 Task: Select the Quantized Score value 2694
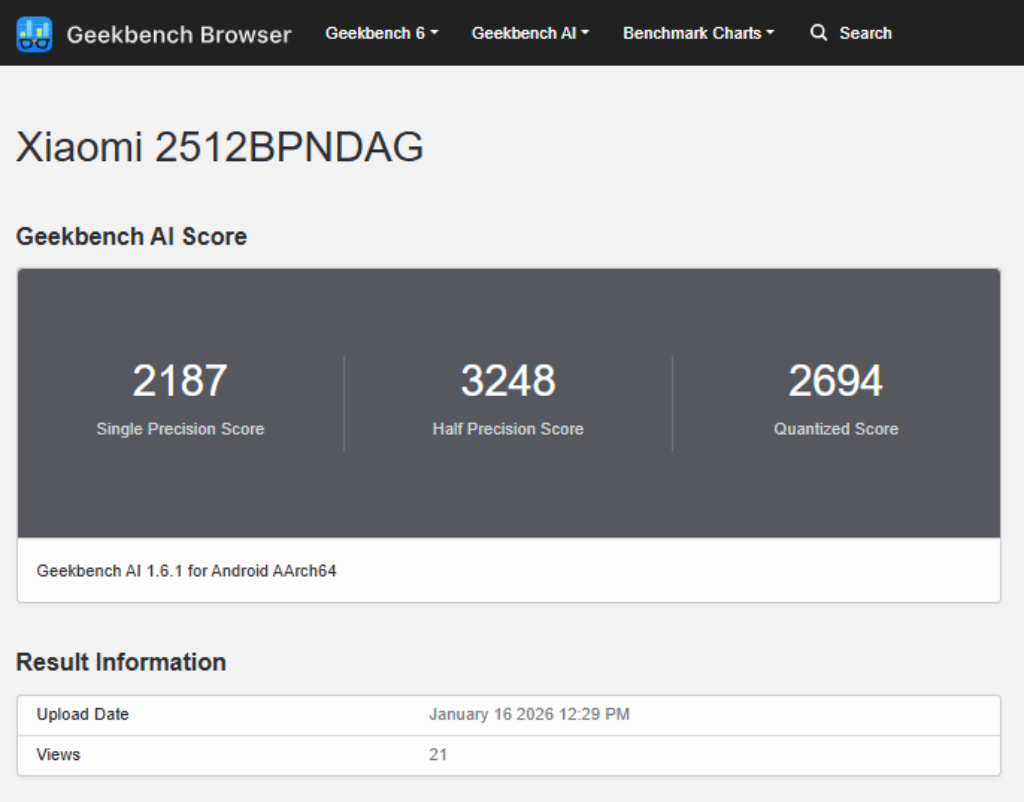[x=837, y=379]
